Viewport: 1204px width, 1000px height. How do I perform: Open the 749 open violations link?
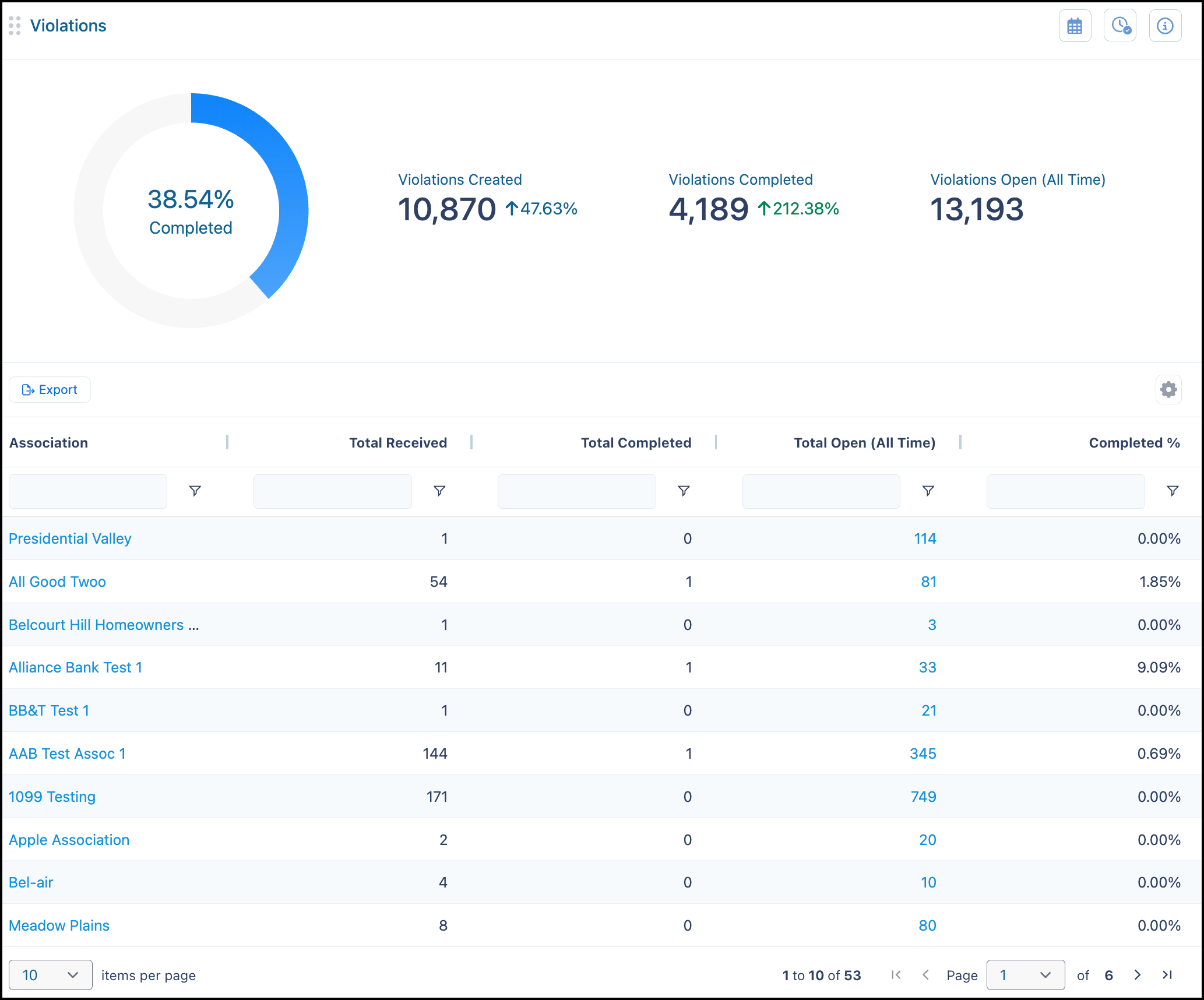pyautogui.click(x=923, y=797)
